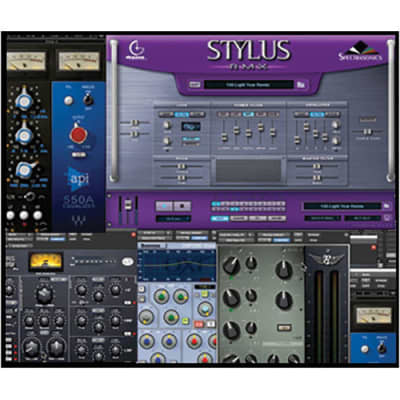Click the EQ curve graph on the blue equalizer
This screenshot has height=400, width=400.
pyautogui.click(x=178, y=266)
